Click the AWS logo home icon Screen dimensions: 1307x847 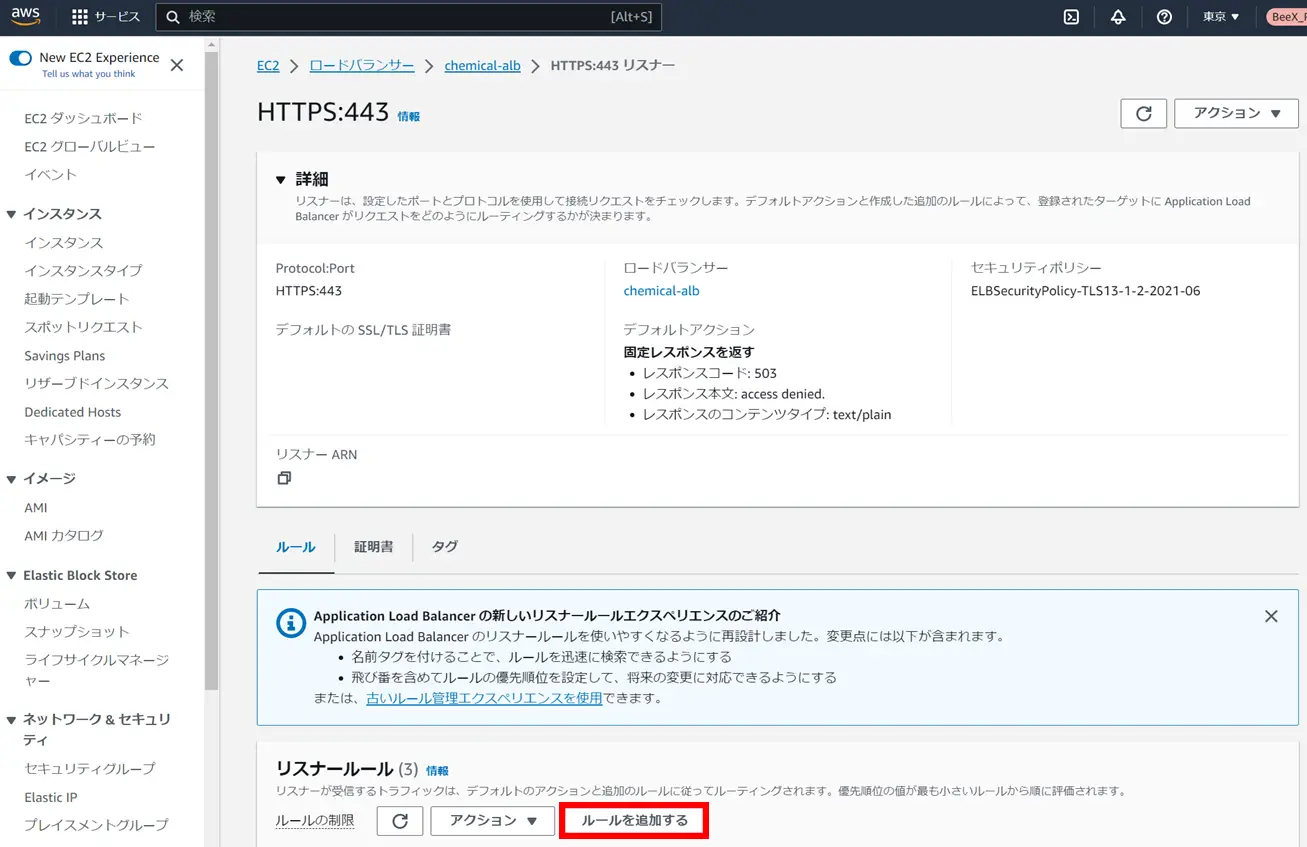click(x=26, y=16)
